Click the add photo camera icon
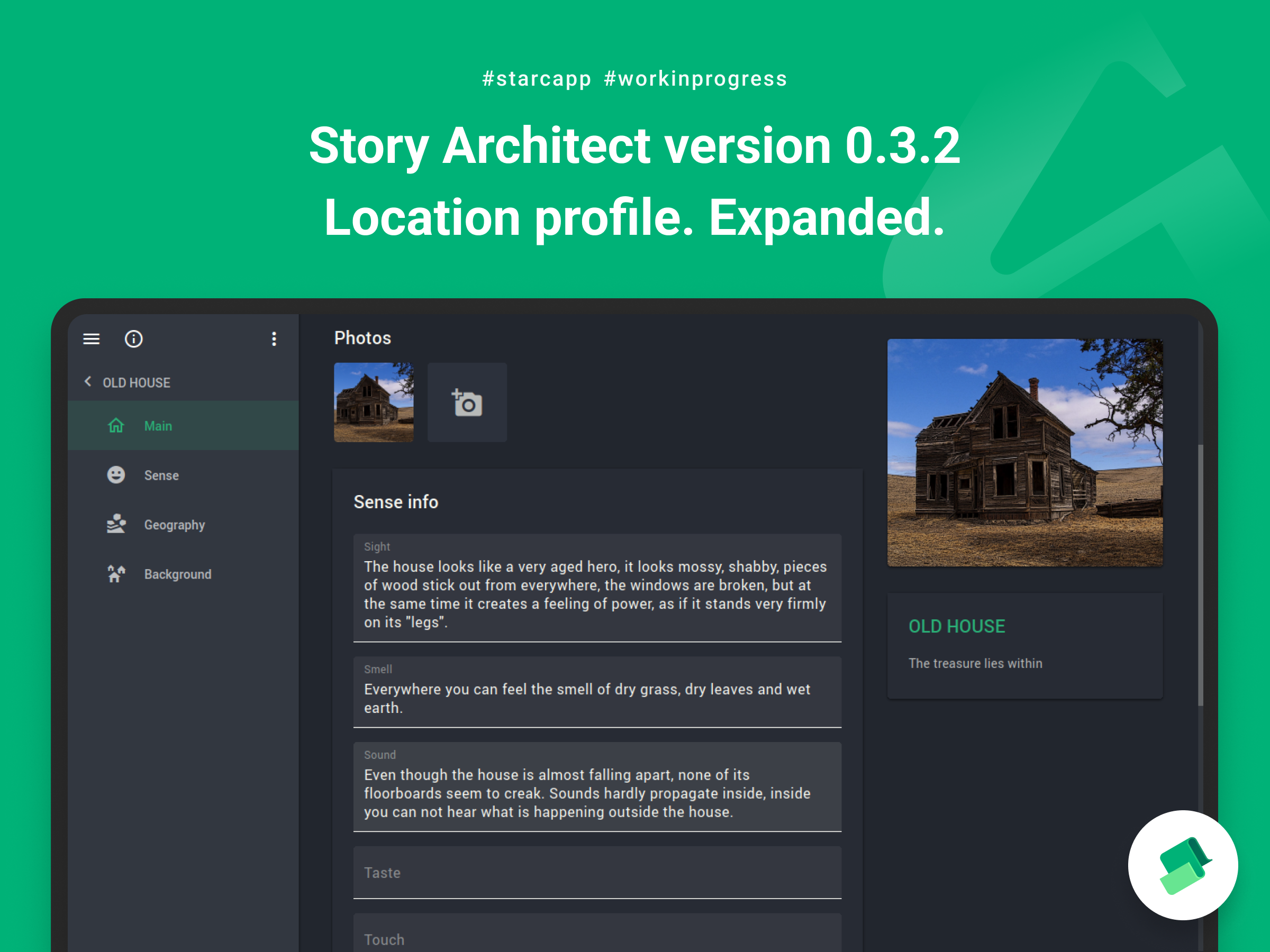 [467, 402]
